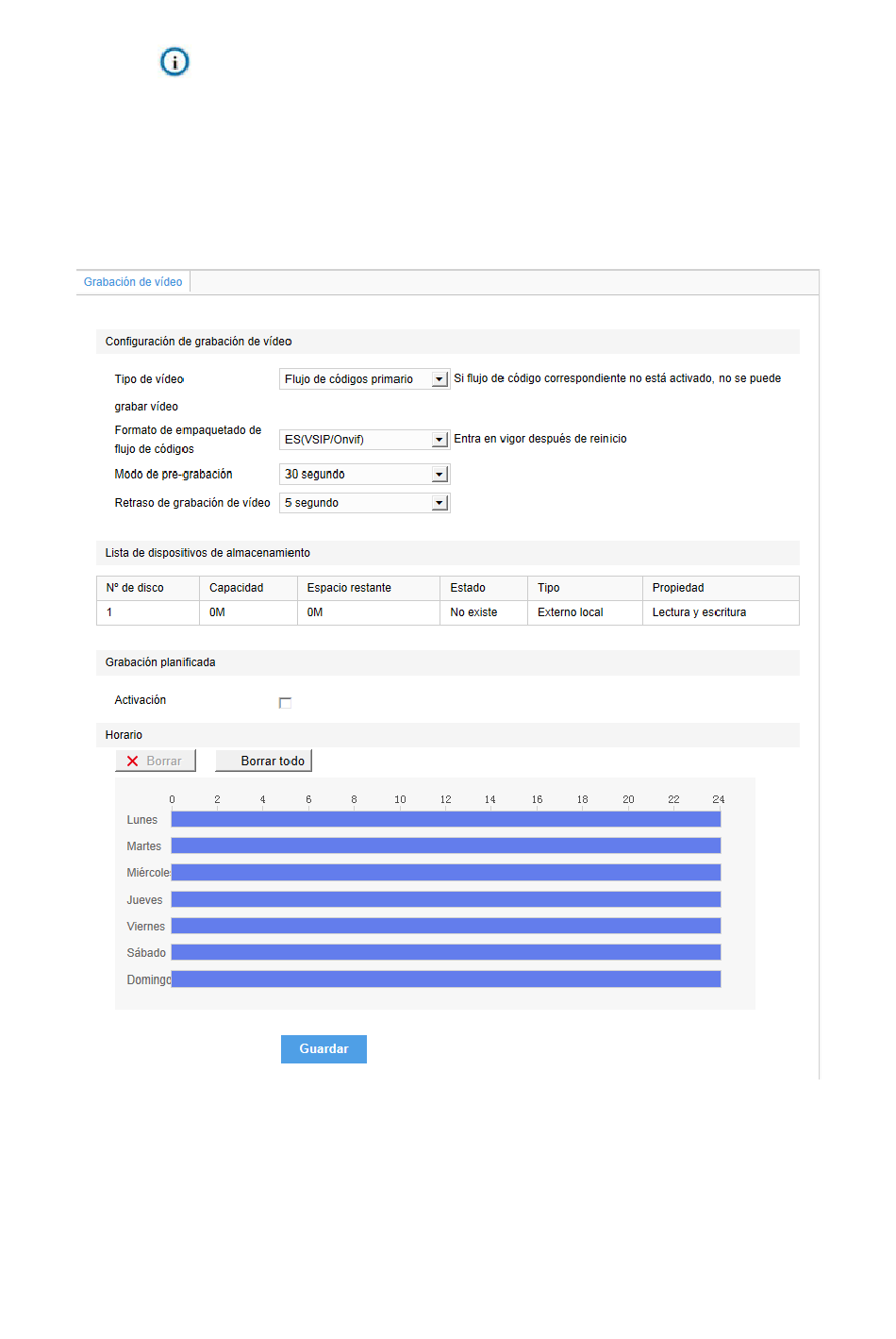Click the Espacio restante column header
The image size is (896, 1339).
pyautogui.click(x=349, y=588)
